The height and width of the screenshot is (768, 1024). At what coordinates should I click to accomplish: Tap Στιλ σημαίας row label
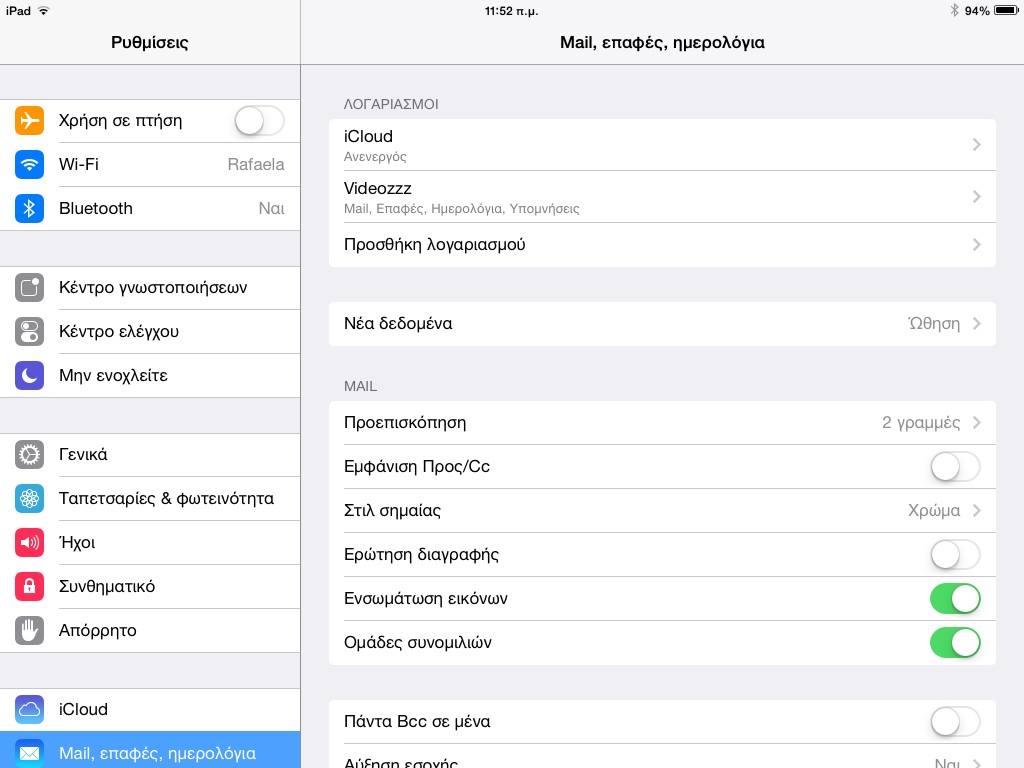coord(392,511)
